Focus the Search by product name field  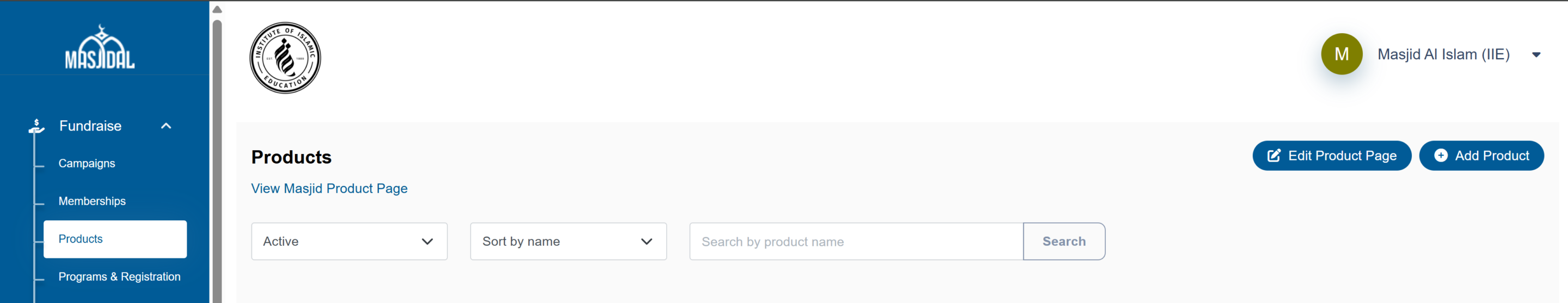coord(855,242)
